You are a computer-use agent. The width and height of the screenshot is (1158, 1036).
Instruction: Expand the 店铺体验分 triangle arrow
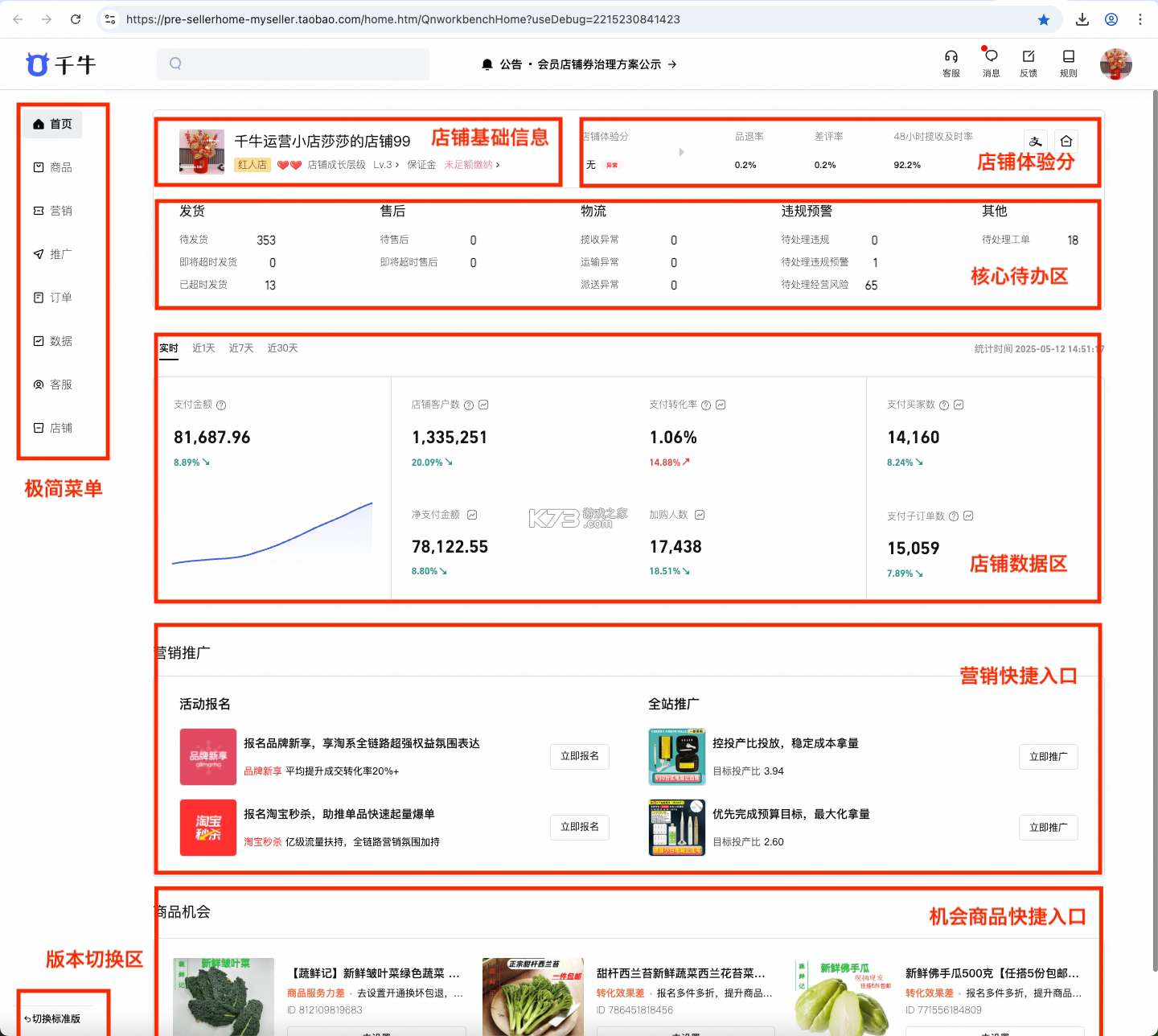pos(681,151)
